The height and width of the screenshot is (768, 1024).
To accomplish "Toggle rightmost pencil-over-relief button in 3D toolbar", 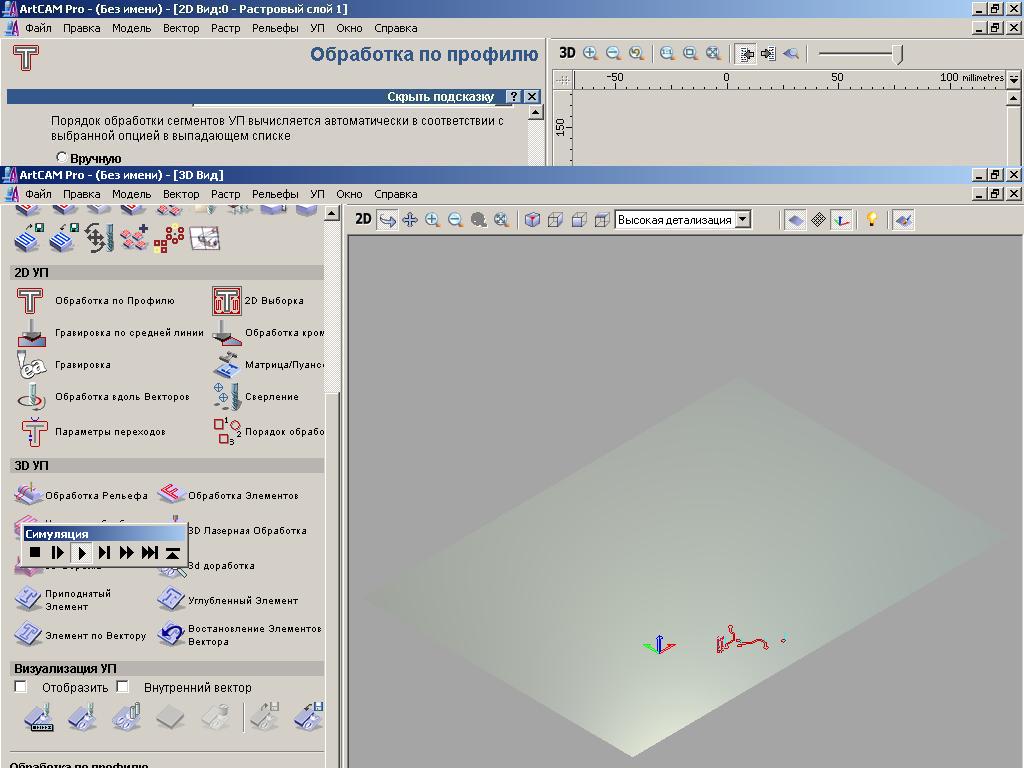I will [x=903, y=220].
